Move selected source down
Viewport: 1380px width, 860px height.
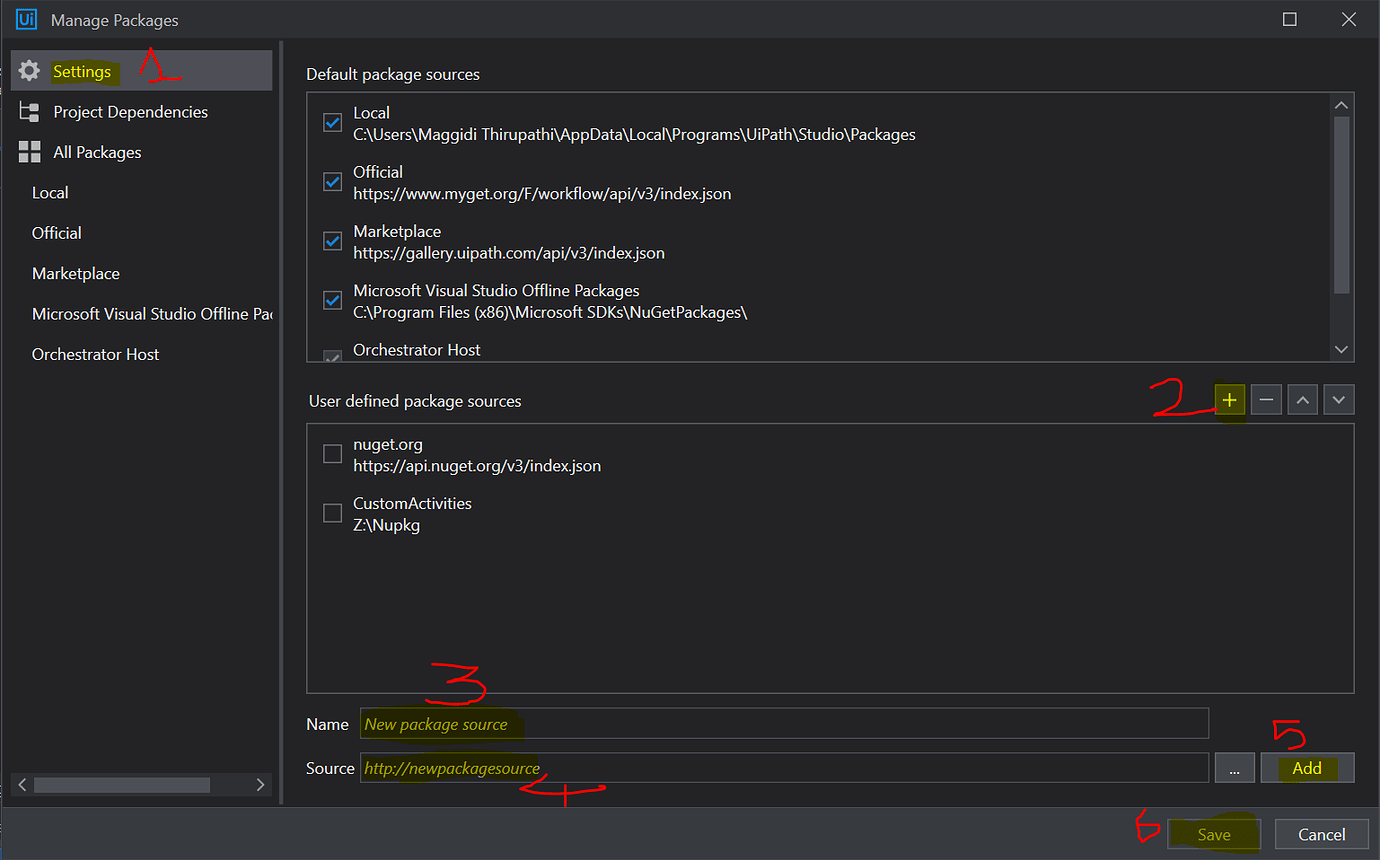(1339, 400)
